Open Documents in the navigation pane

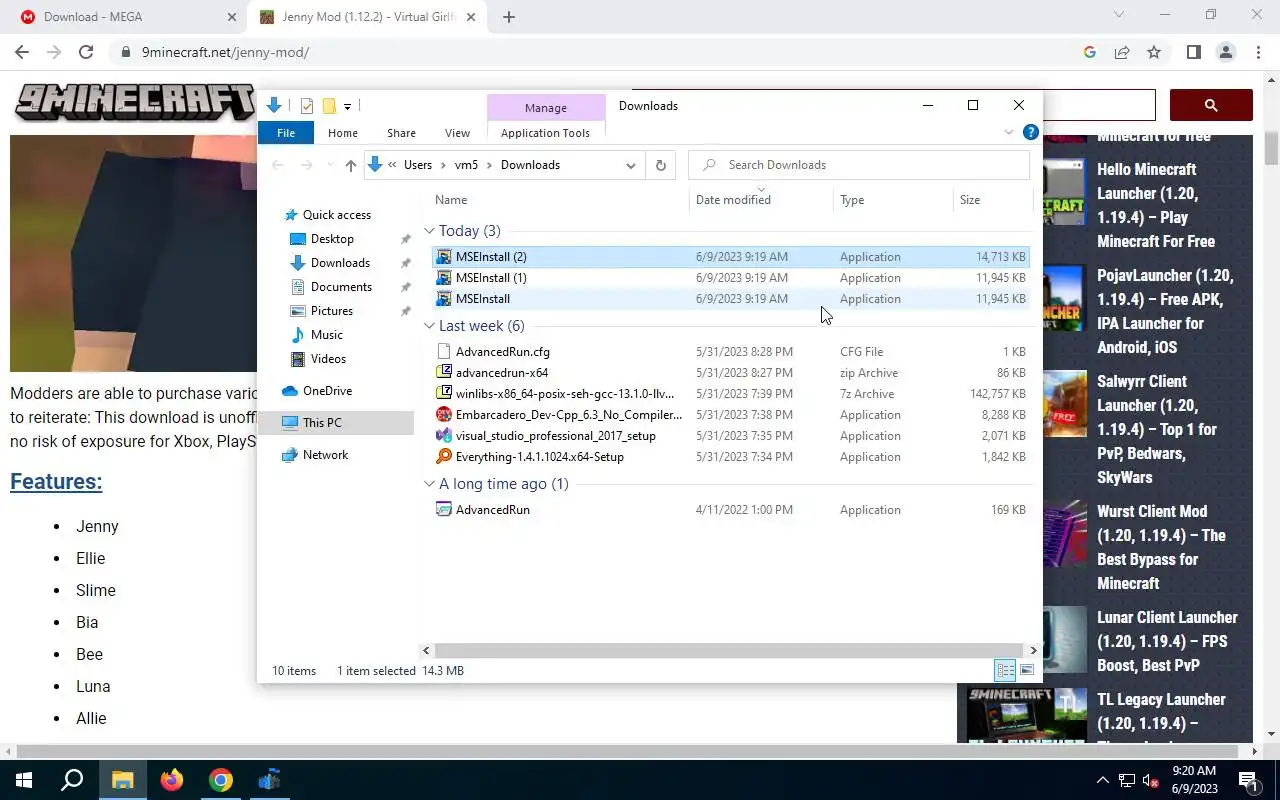(x=341, y=287)
